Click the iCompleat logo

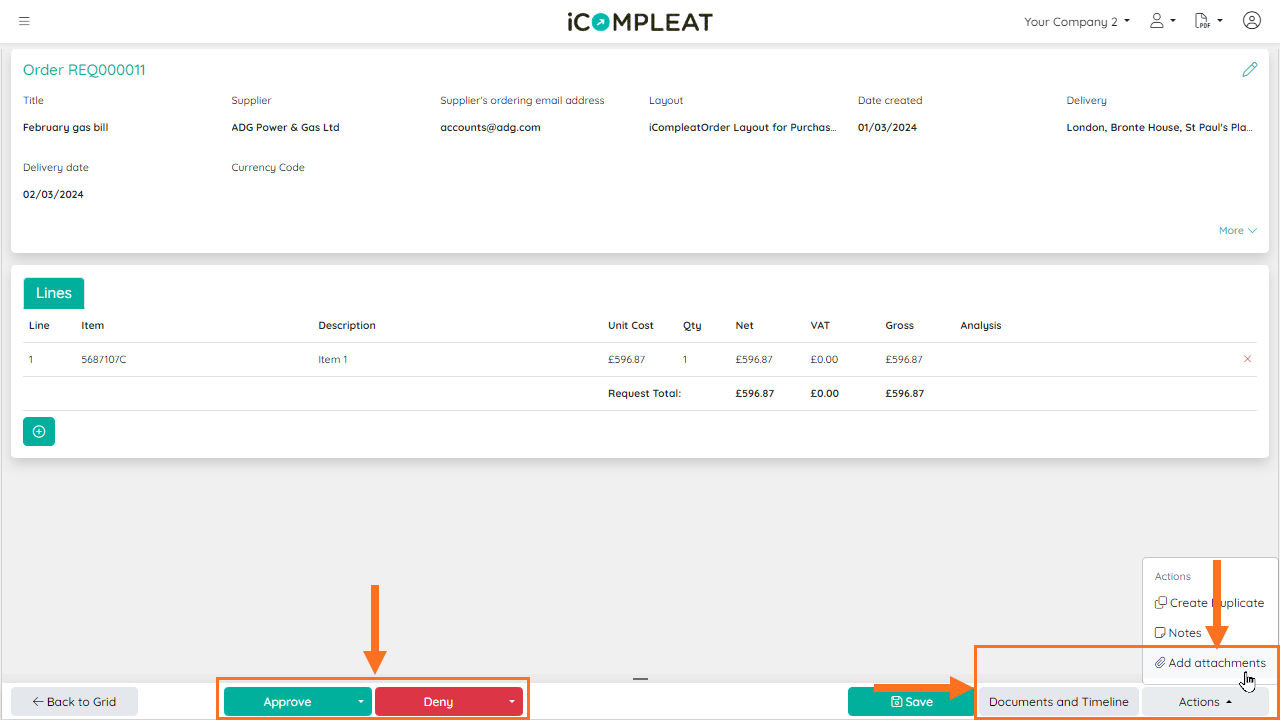pos(640,21)
